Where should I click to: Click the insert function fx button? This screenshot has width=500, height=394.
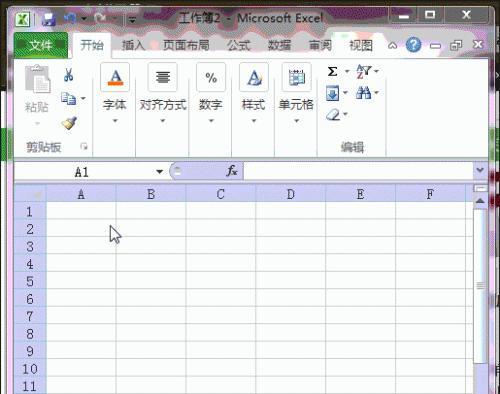coord(232,171)
